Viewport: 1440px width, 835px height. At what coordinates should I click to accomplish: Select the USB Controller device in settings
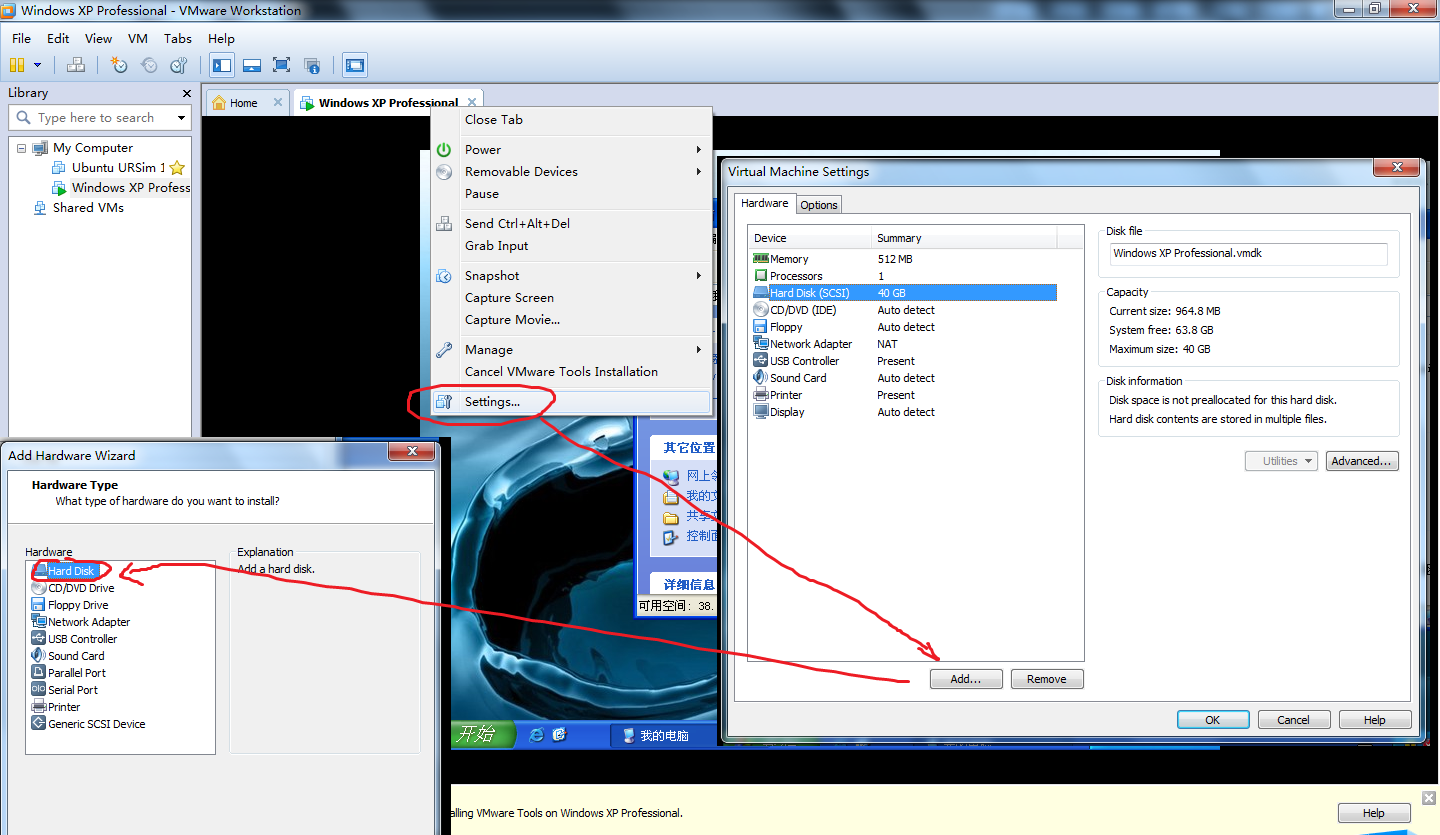coord(904,361)
